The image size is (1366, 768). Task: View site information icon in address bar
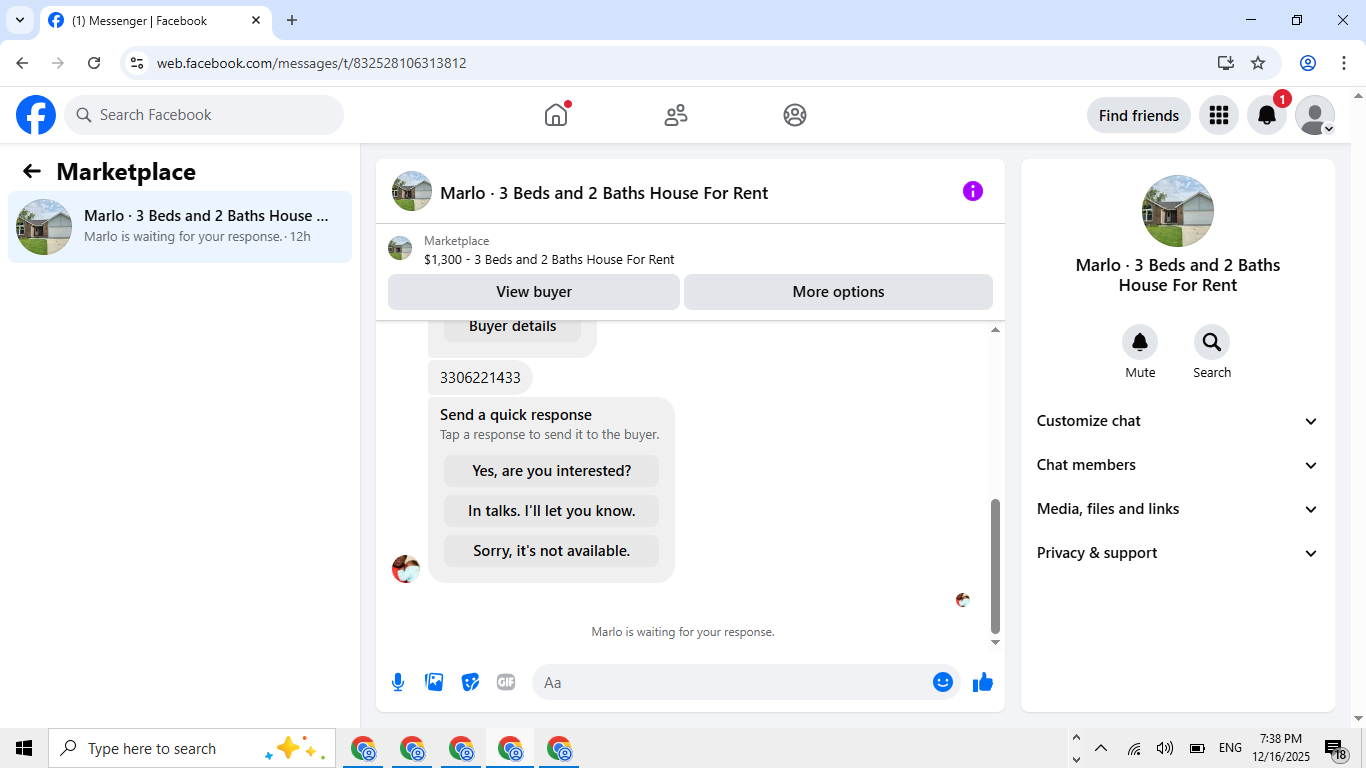point(137,63)
